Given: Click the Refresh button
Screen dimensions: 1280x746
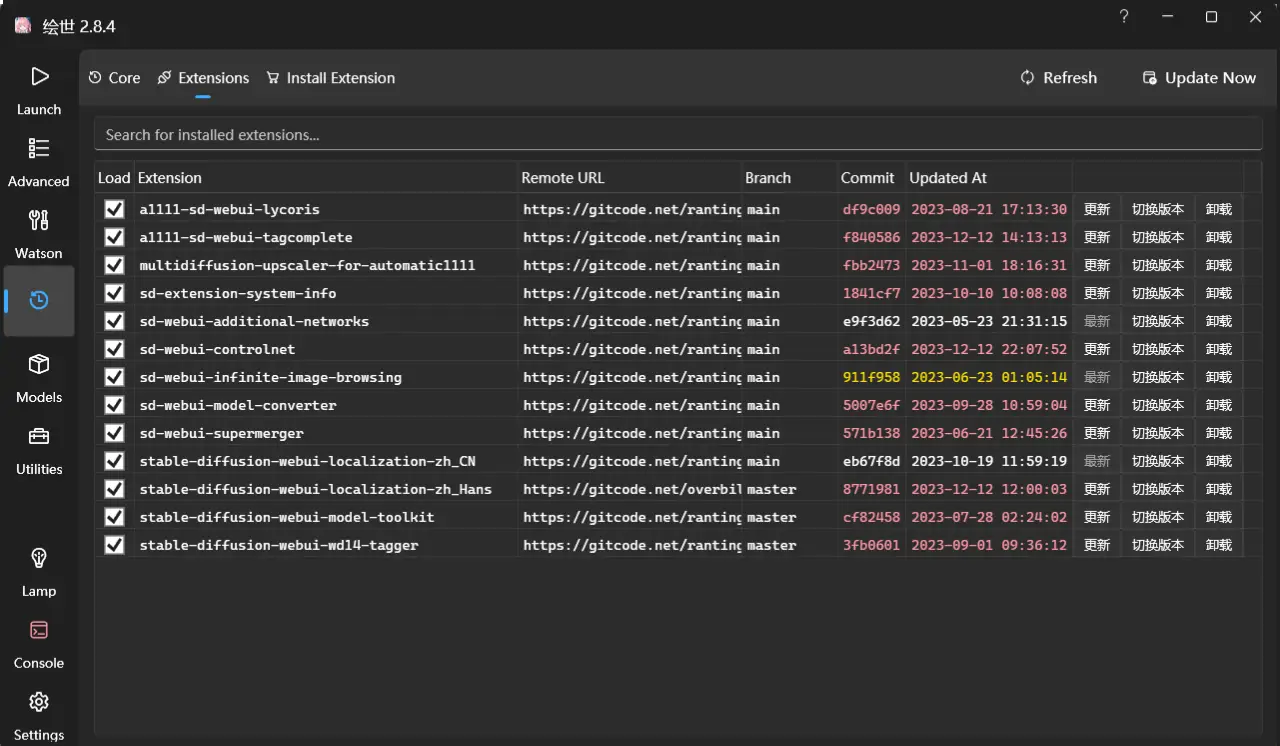Looking at the screenshot, I should pyautogui.click(x=1058, y=78).
